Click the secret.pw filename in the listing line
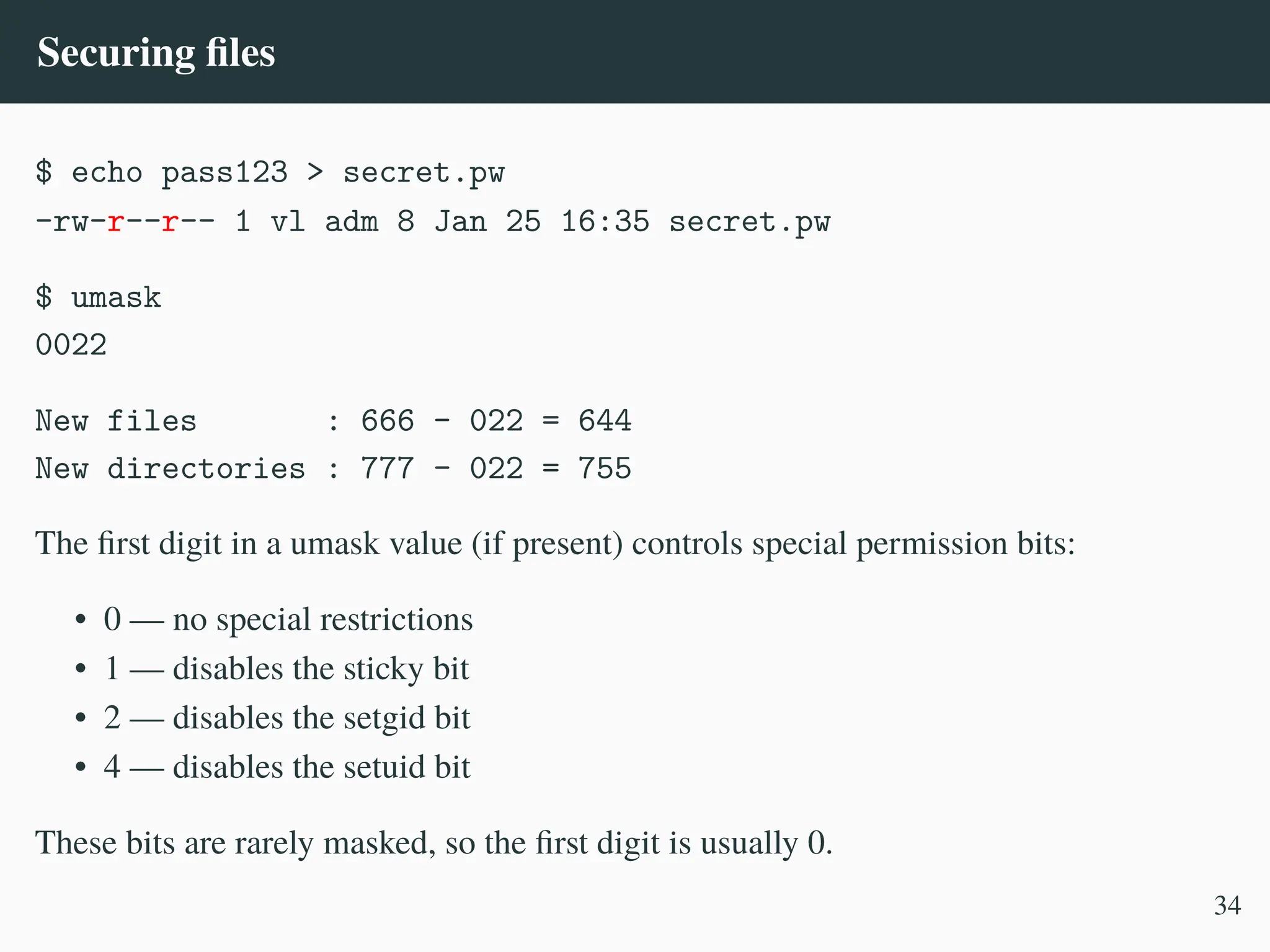Screen dimensions: 1270x952 coord(749,222)
